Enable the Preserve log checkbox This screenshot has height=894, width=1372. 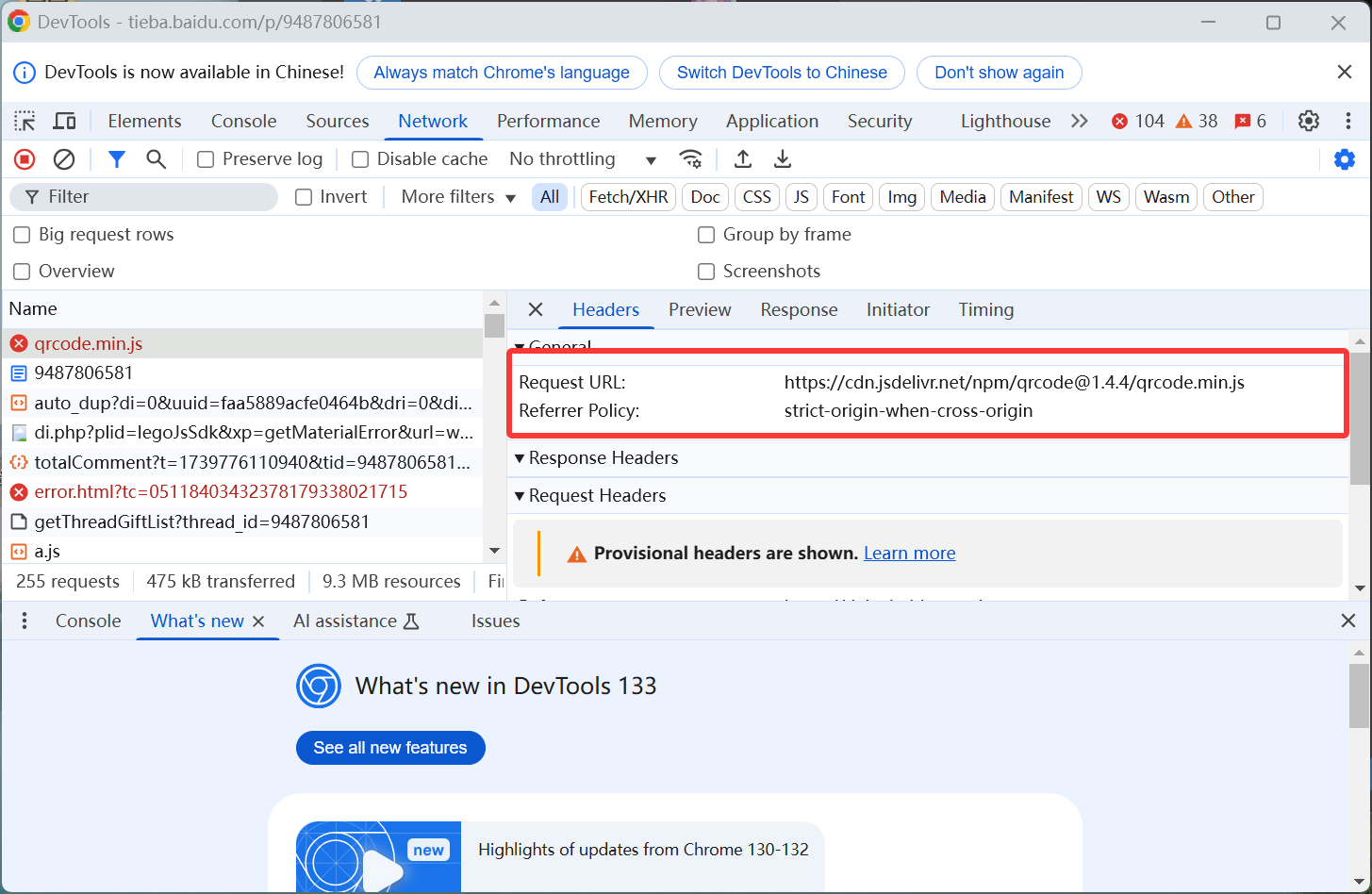point(206,159)
